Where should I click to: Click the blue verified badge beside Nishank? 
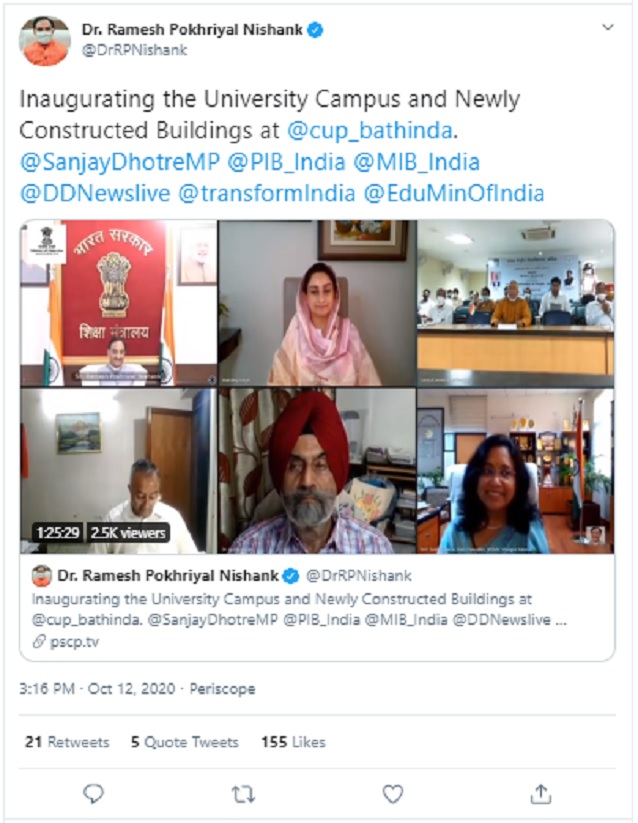pyautogui.click(x=315, y=30)
